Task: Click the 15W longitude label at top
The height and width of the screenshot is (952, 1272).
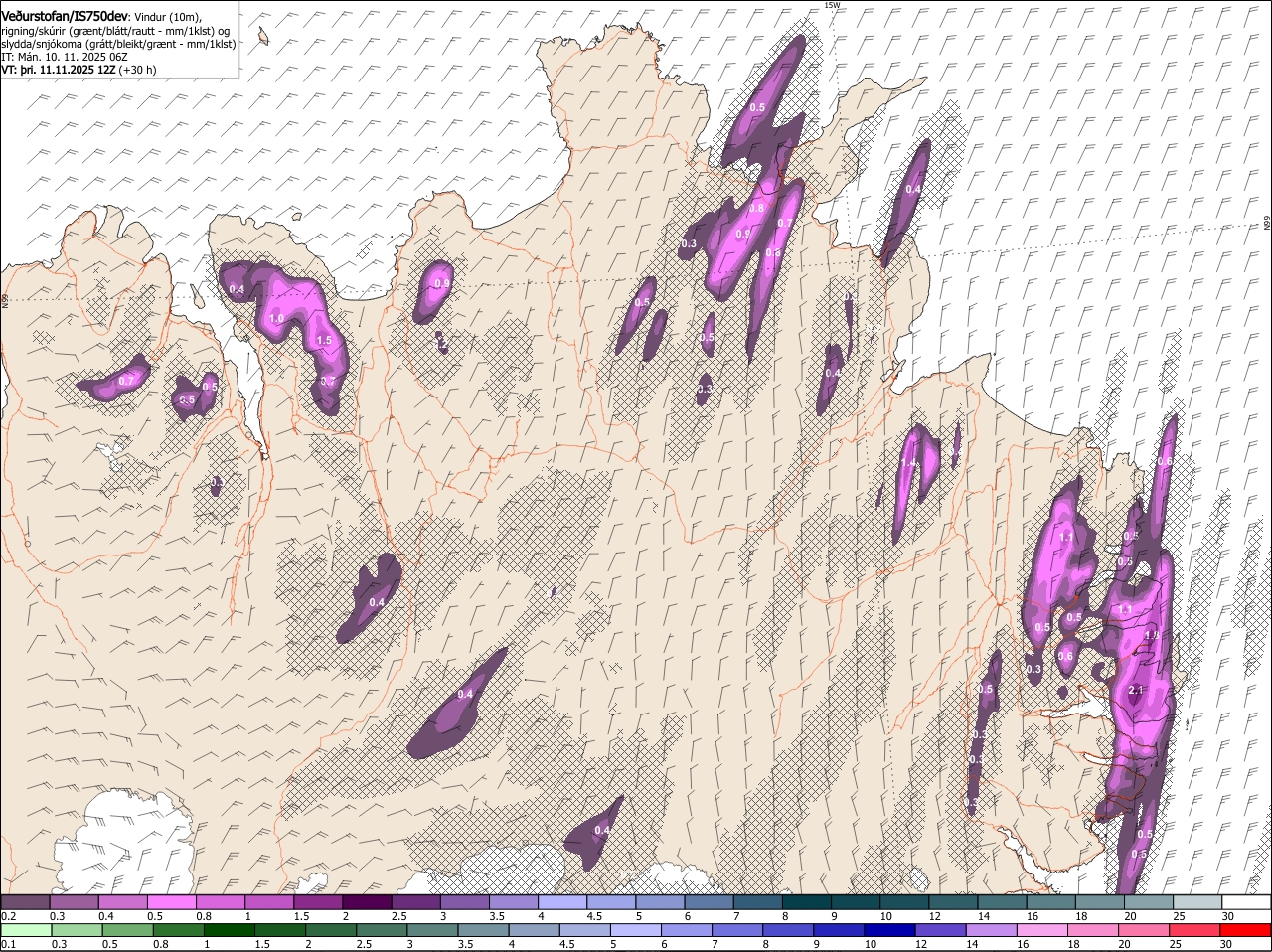Action: click(832, 5)
